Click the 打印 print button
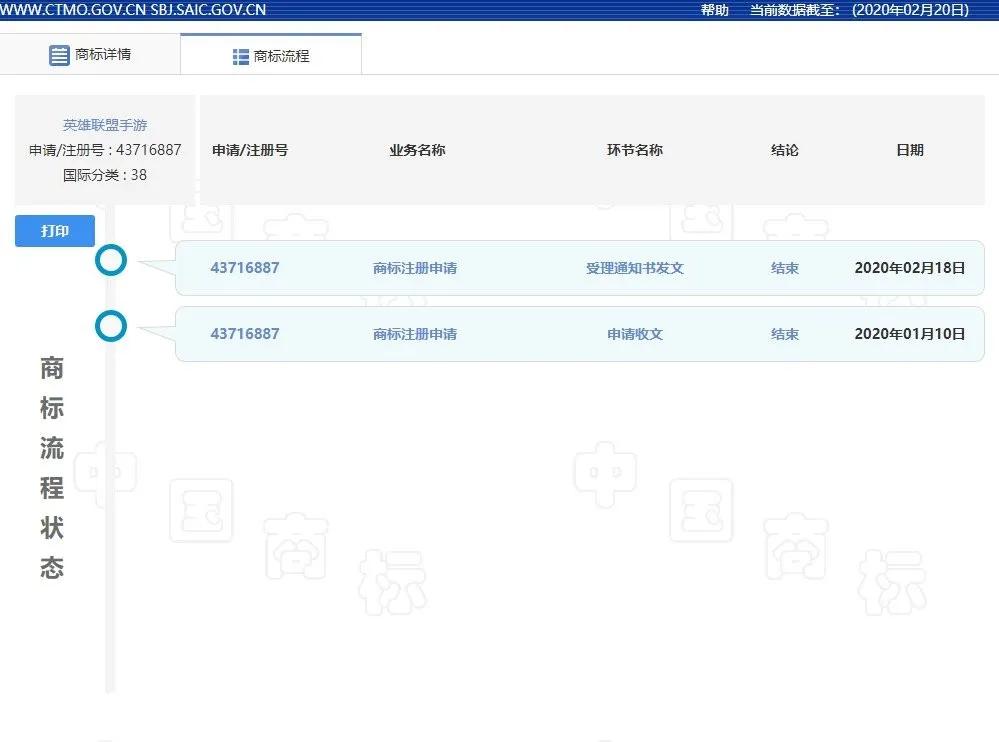The image size is (999, 742). click(54, 230)
